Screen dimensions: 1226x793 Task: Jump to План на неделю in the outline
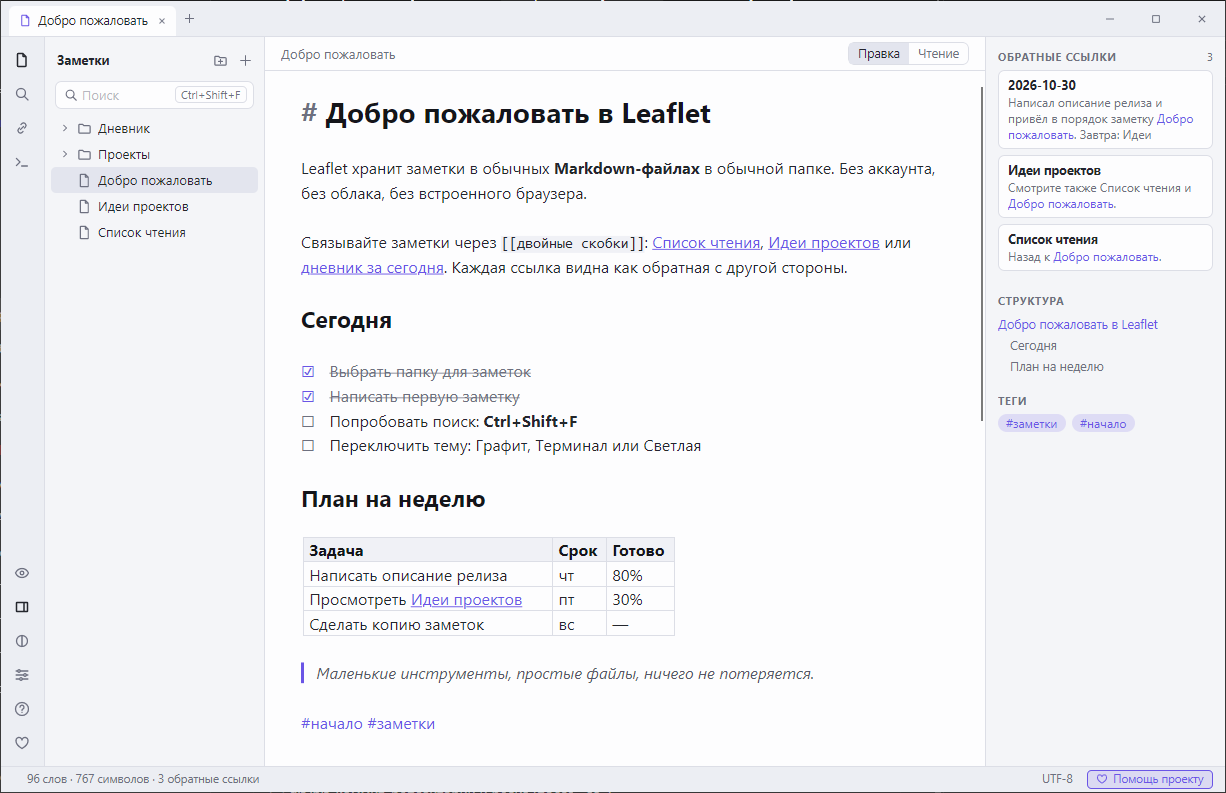point(1057,367)
